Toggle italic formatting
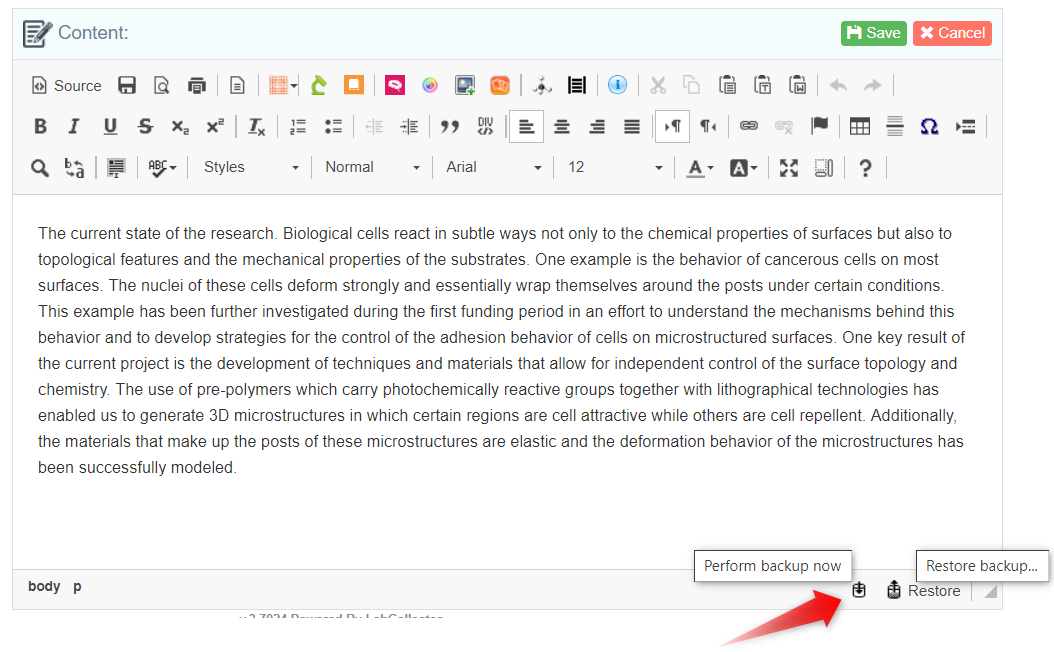This screenshot has height=652, width=1054. click(74, 126)
